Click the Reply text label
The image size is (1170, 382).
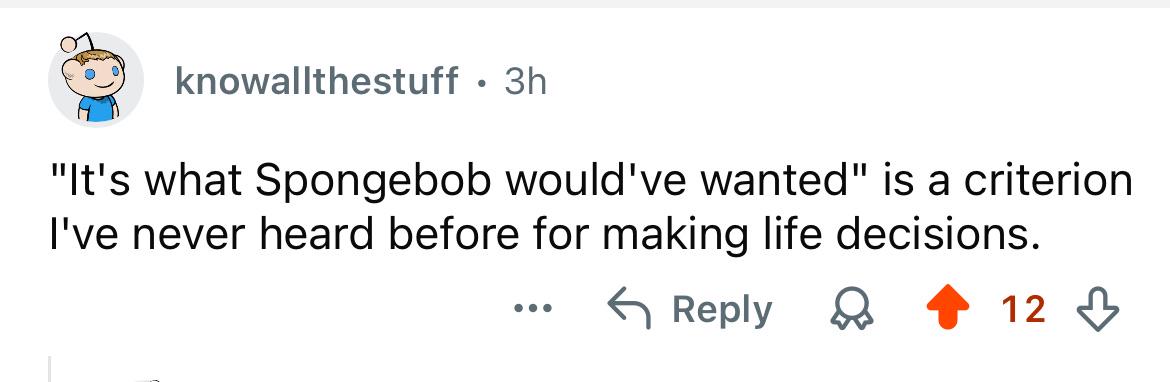722,310
